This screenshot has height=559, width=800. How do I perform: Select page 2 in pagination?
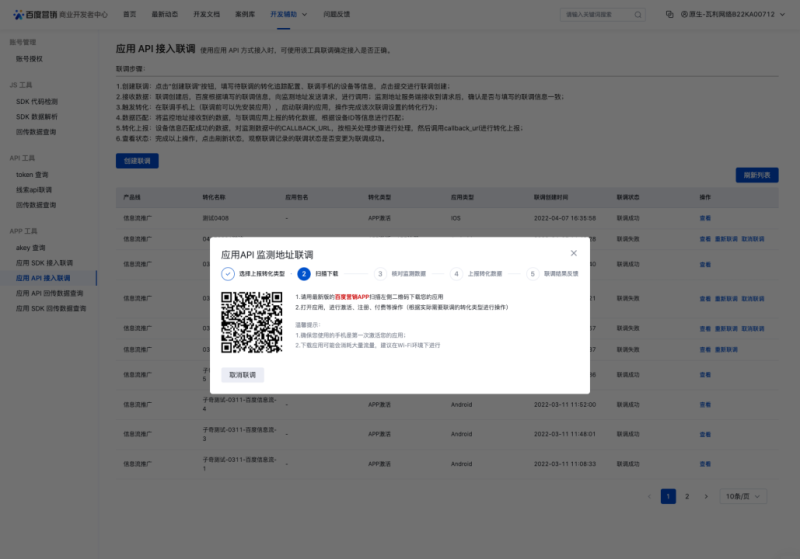coord(687,496)
